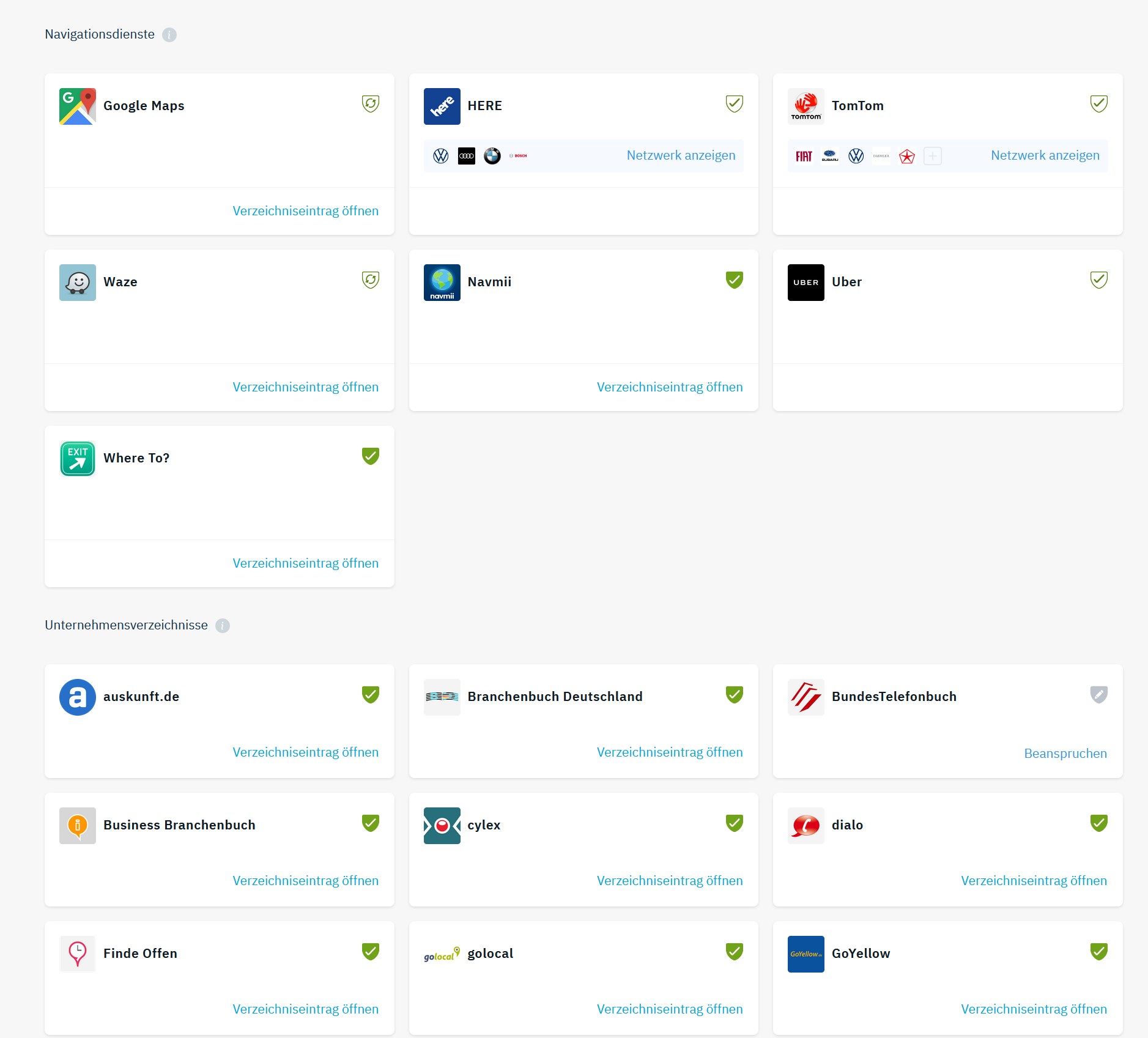Click the Audi logo in HERE network

point(467,156)
